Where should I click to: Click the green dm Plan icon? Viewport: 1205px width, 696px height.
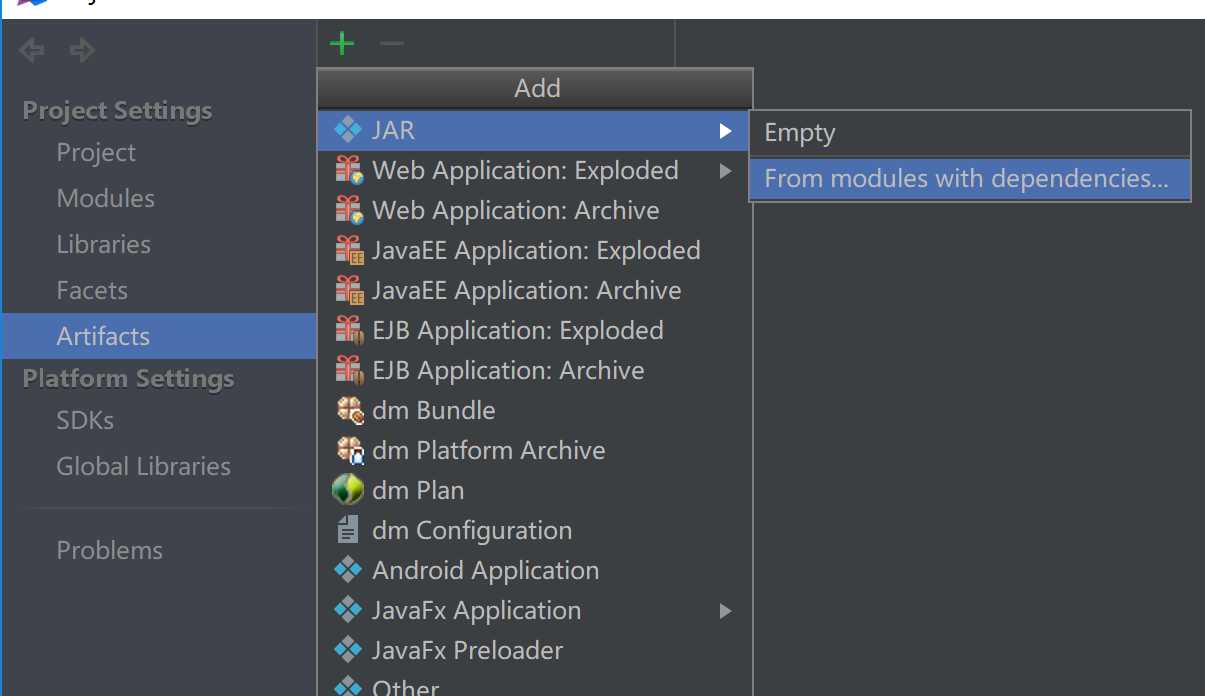347,490
